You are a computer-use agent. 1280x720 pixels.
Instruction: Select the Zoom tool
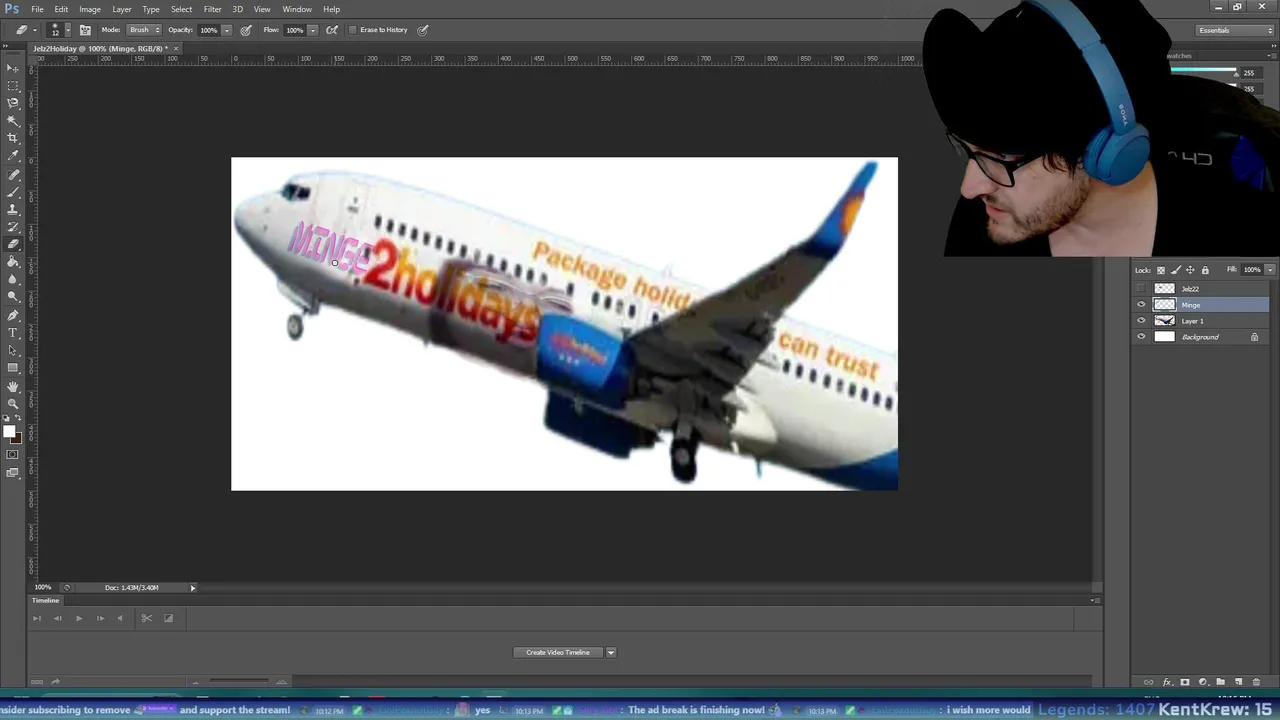tap(13, 403)
